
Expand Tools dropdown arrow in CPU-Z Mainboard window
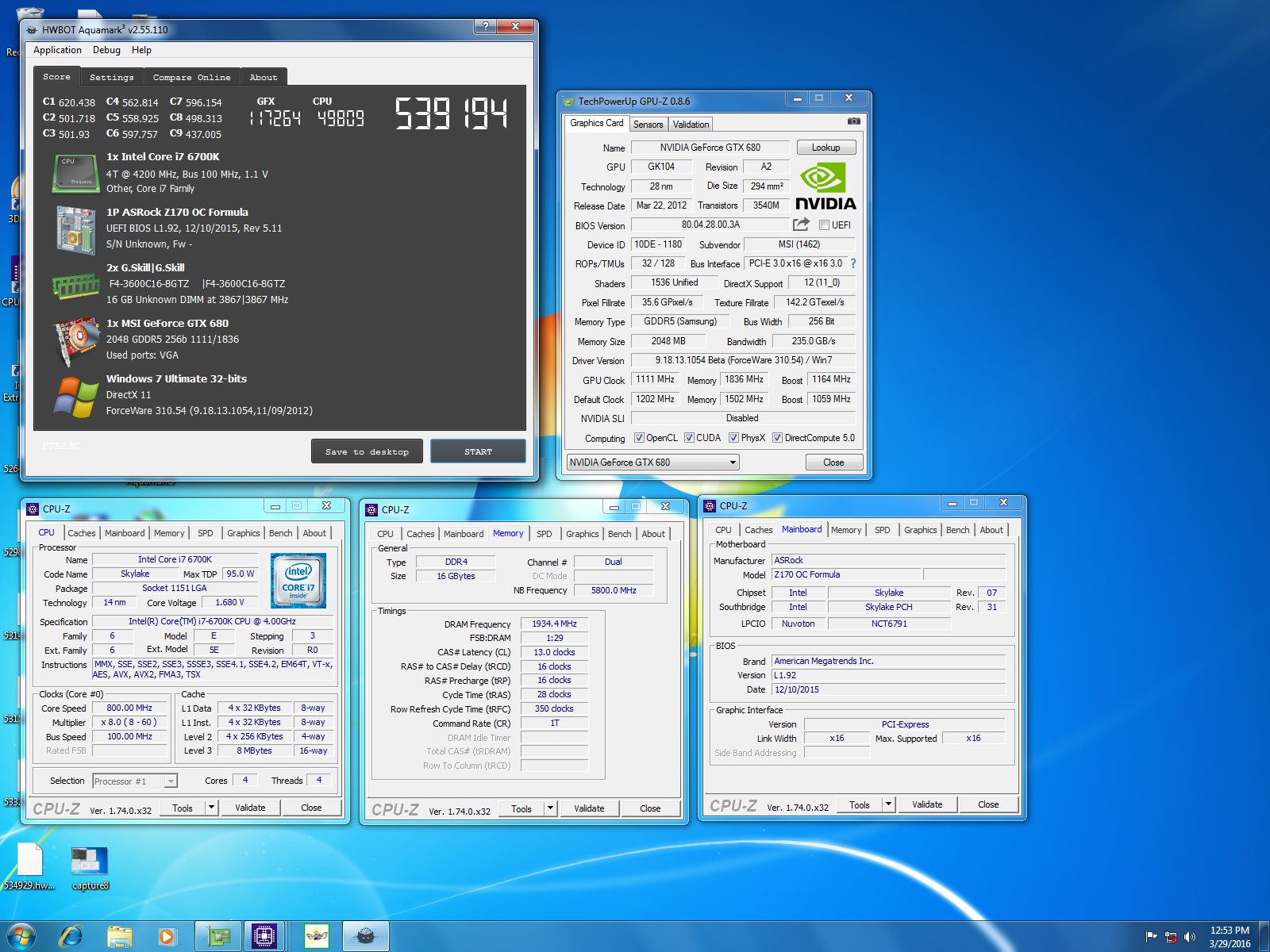pos(888,804)
